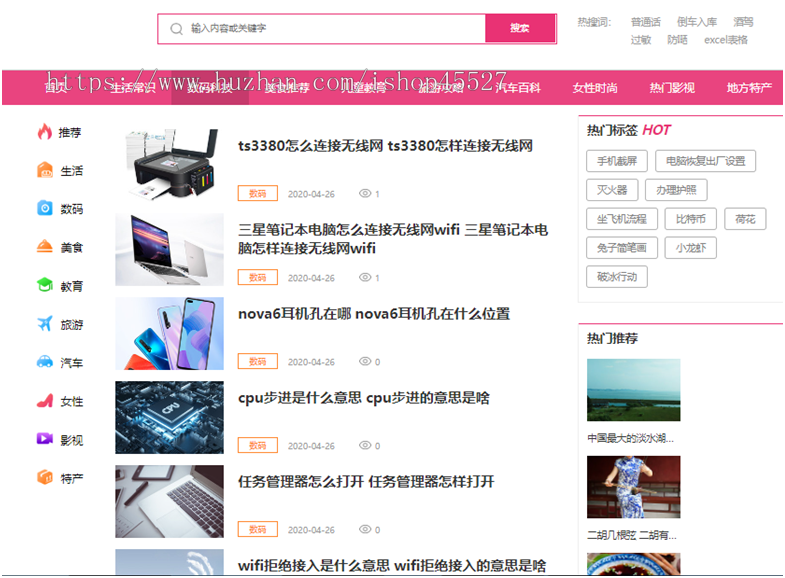785x578 pixels.
Task: Open the 数码科技 navigation tab
Action: pyautogui.click(x=210, y=88)
